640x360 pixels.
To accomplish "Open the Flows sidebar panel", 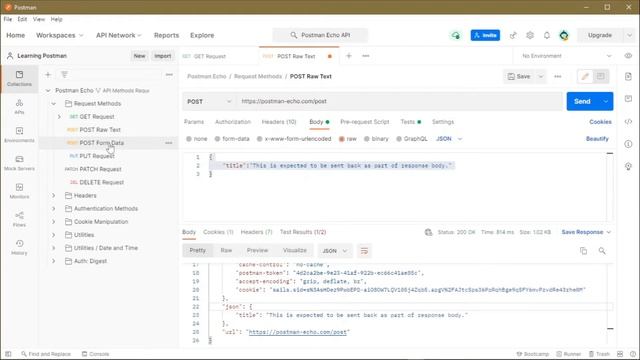I will (19, 219).
